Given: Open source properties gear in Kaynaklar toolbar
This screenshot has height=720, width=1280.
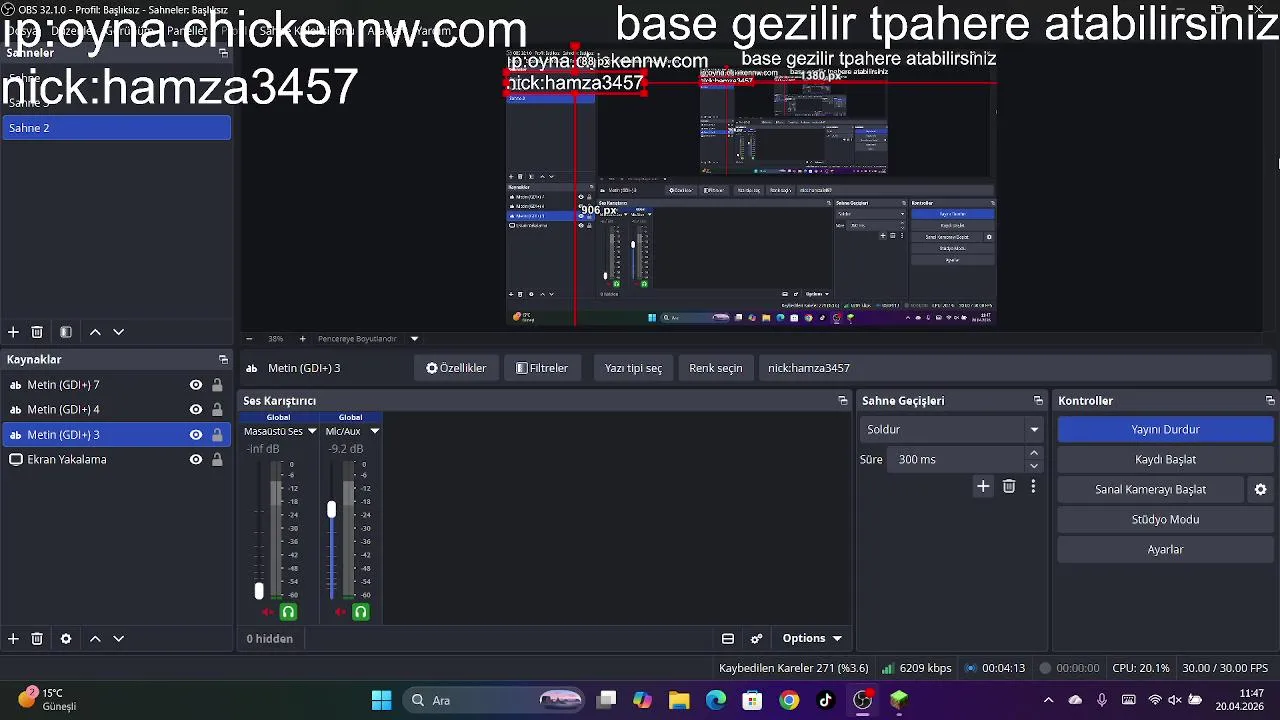Looking at the screenshot, I should (x=66, y=638).
